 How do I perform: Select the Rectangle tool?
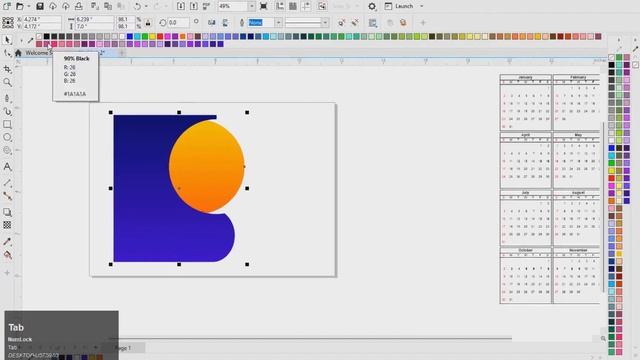[x=7, y=124]
